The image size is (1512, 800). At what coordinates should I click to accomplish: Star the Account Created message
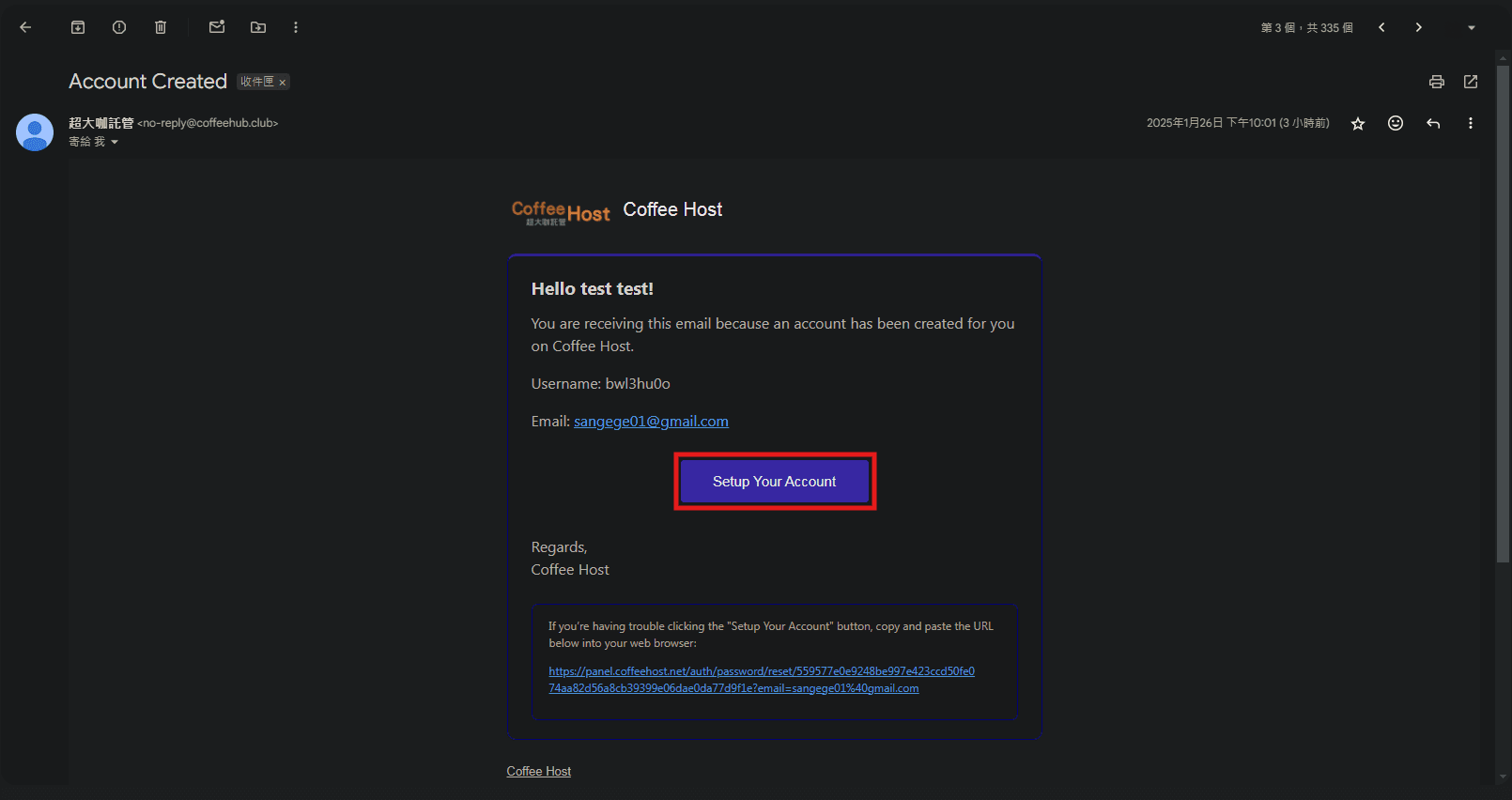(x=1358, y=124)
